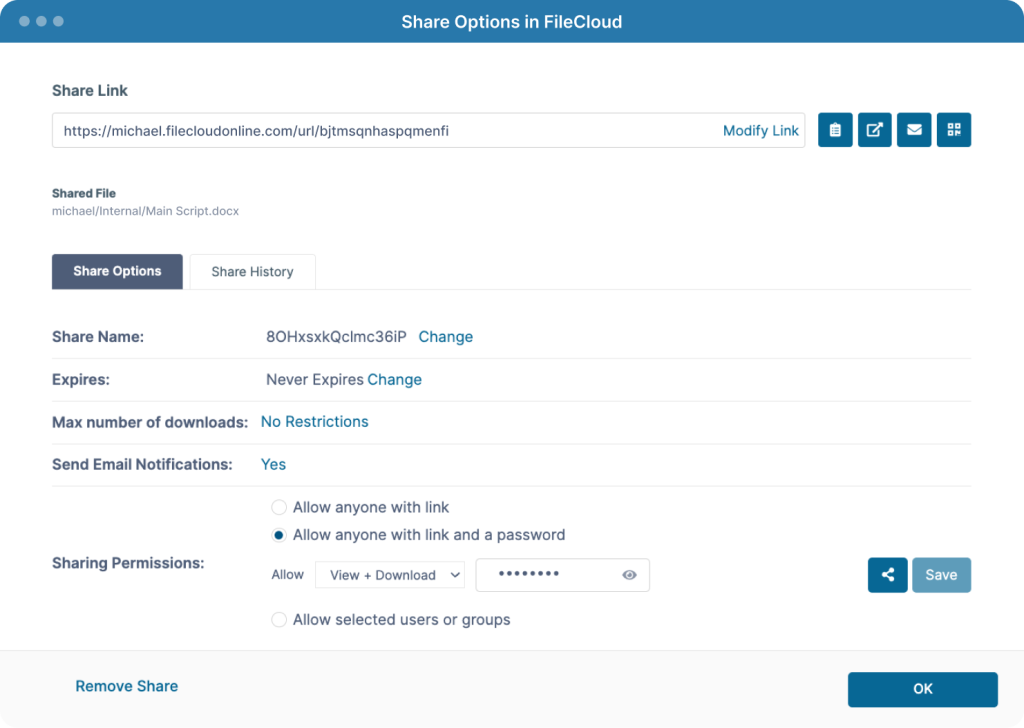Show QR code for share link

[954, 130]
